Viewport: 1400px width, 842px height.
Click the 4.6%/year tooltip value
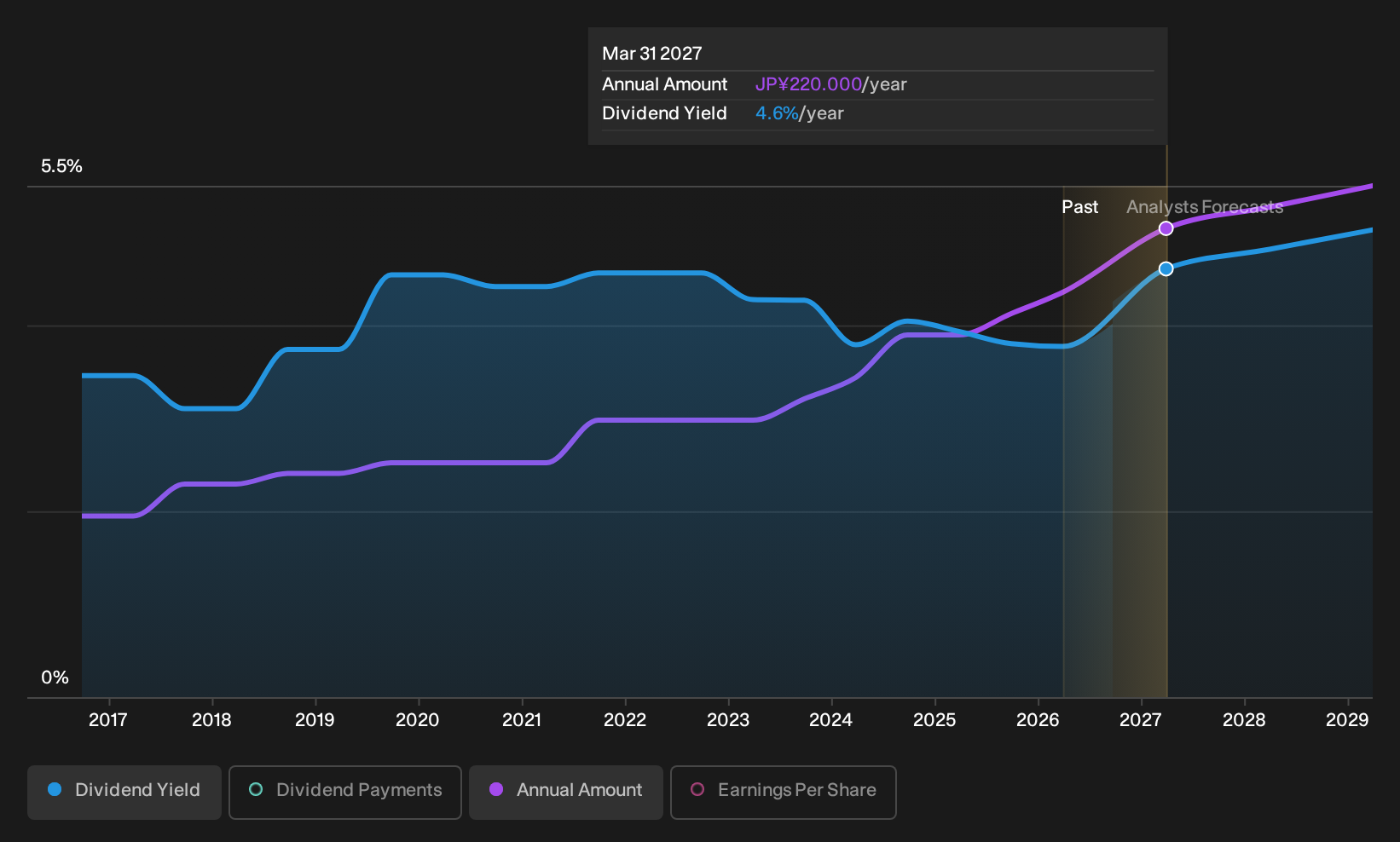800,113
